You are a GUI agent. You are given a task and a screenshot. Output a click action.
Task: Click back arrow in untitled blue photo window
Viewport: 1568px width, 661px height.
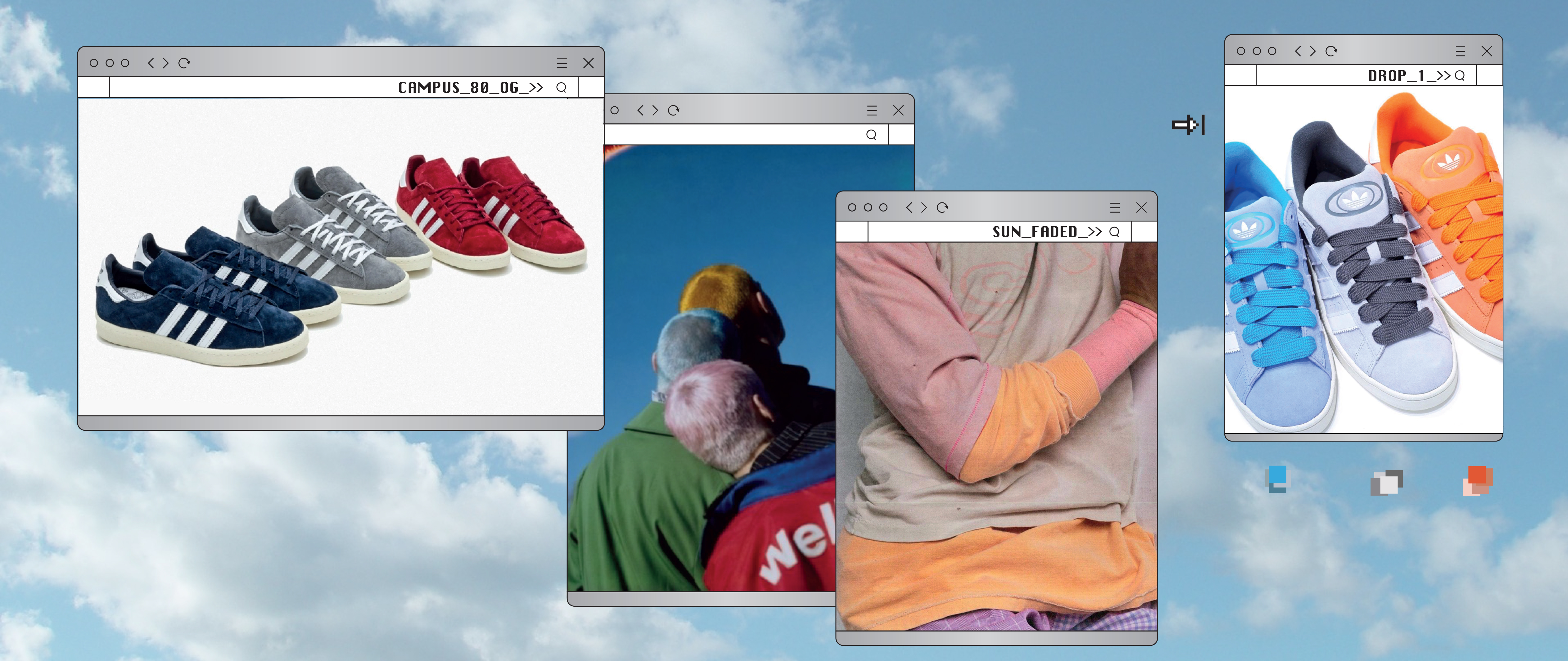tap(640, 111)
